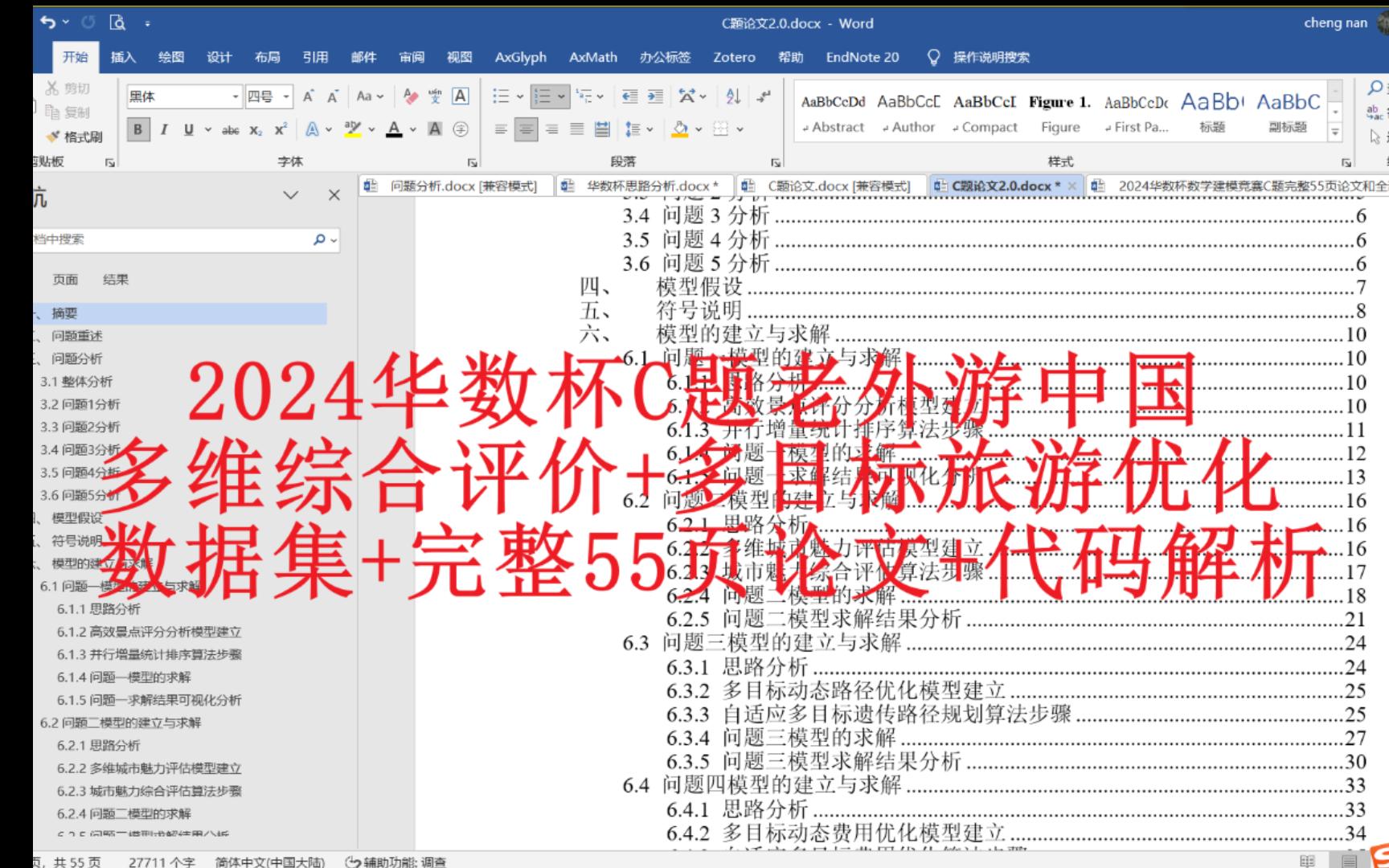Expand the styles gallery with the More arrow

(1335, 133)
